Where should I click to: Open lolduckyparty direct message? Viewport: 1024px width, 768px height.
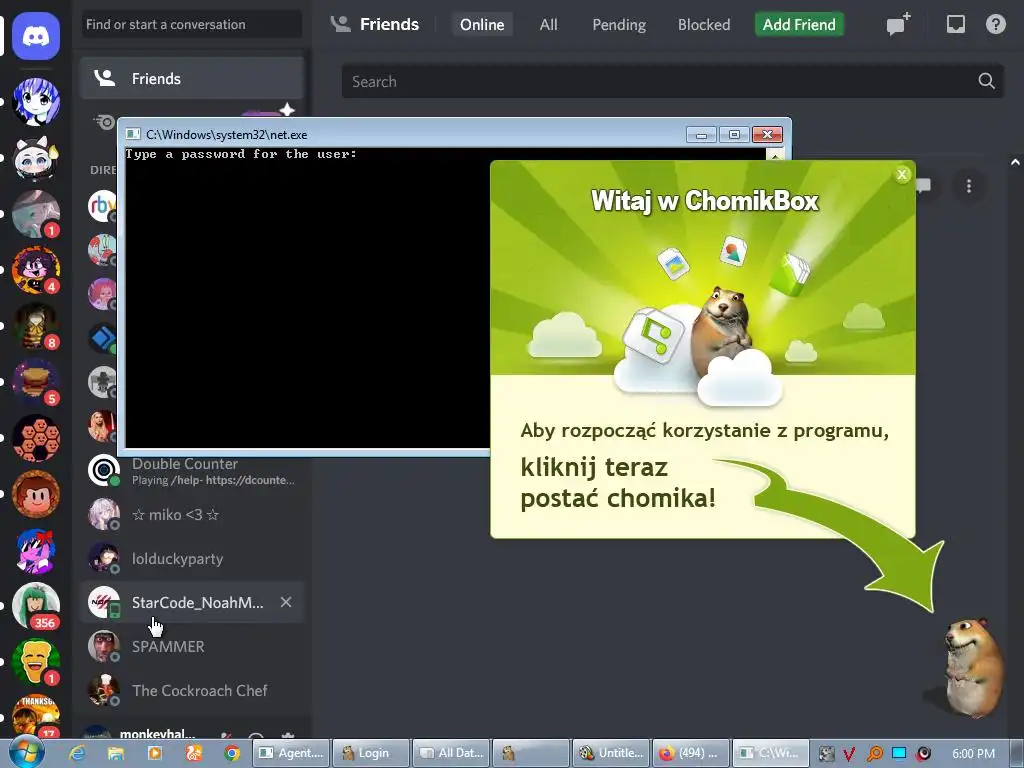[x=192, y=558]
